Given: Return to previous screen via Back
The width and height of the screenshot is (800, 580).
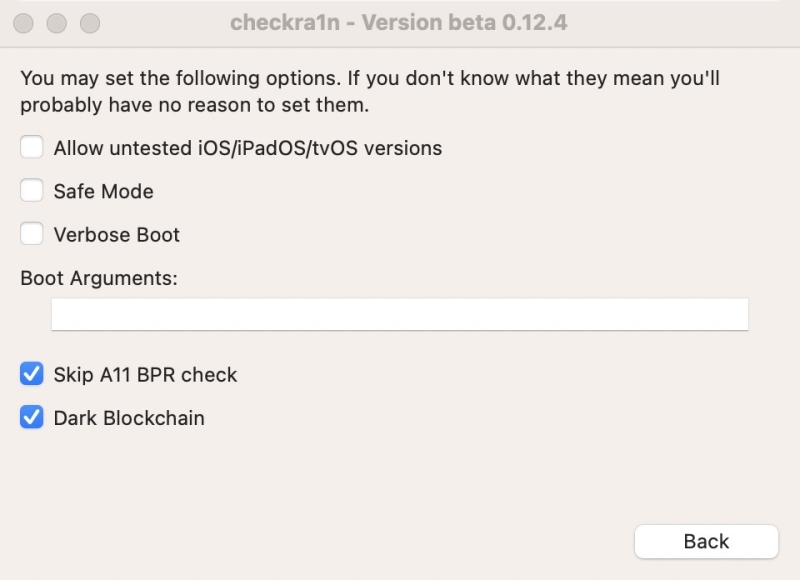Looking at the screenshot, I should 706,541.
